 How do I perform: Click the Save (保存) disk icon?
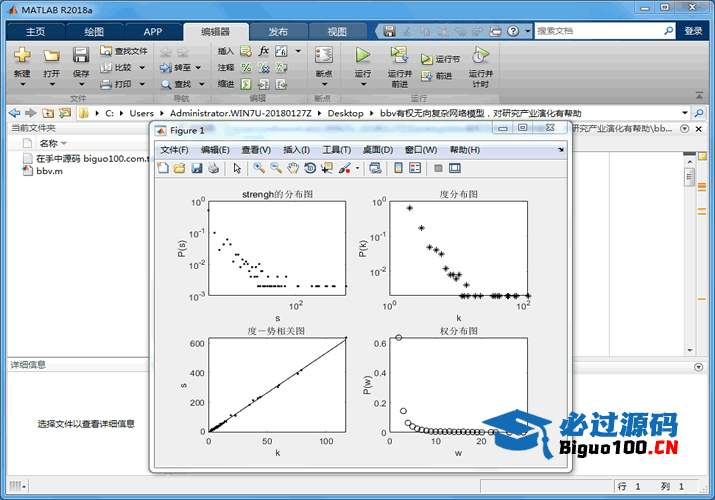pos(81,55)
